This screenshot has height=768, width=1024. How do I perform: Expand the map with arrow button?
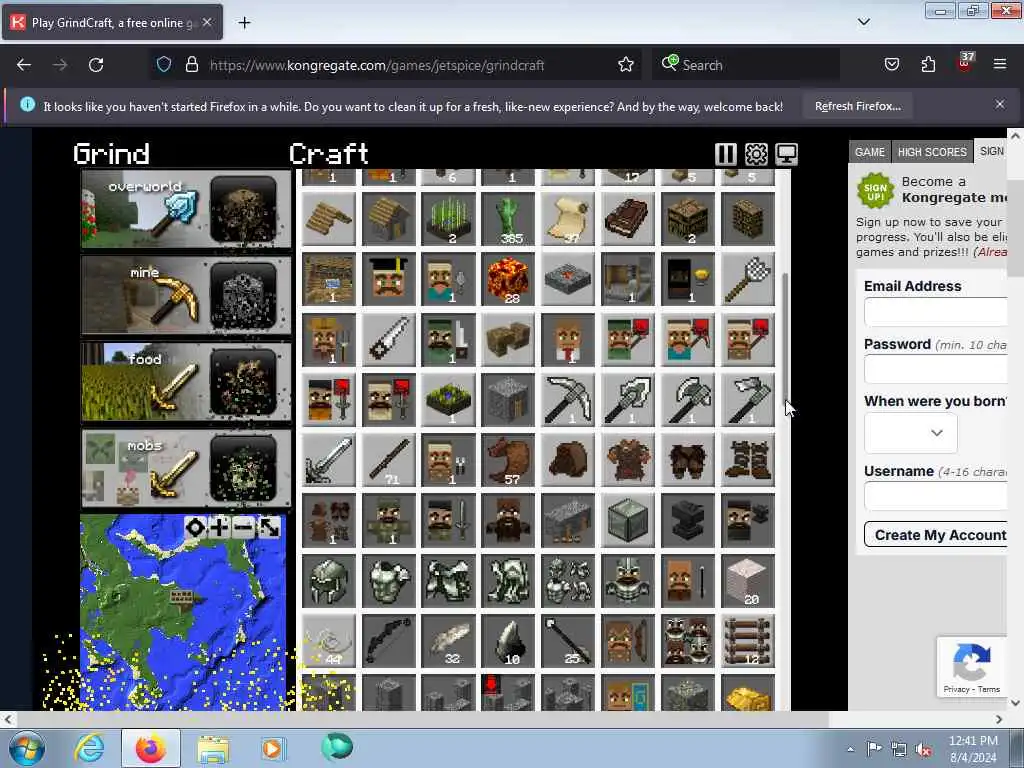coord(268,527)
